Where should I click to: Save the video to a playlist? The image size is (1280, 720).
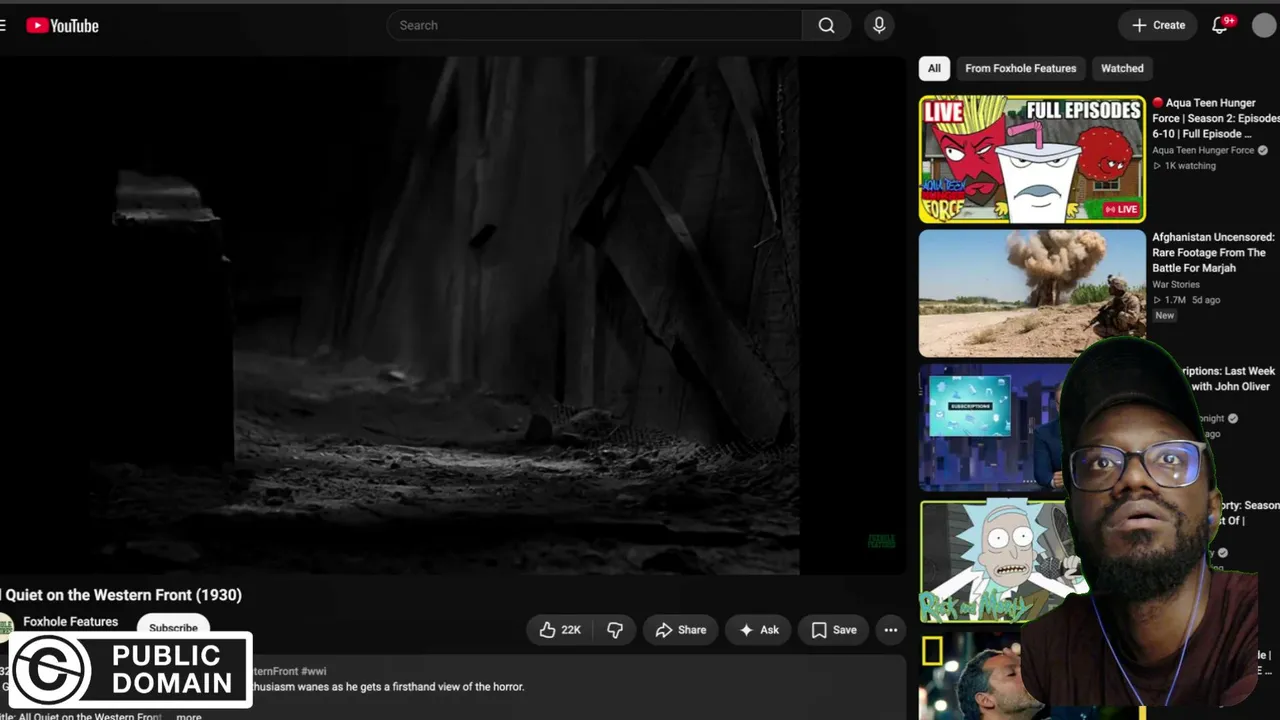pos(834,630)
